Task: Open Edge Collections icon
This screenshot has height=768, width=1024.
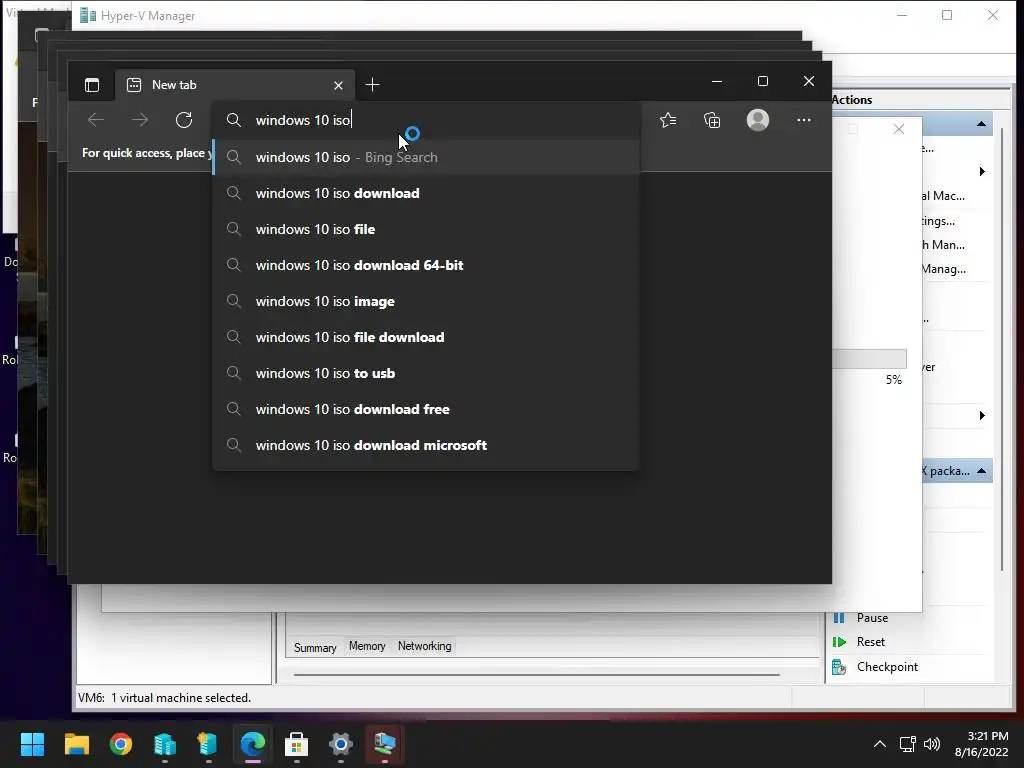Action: pos(712,120)
